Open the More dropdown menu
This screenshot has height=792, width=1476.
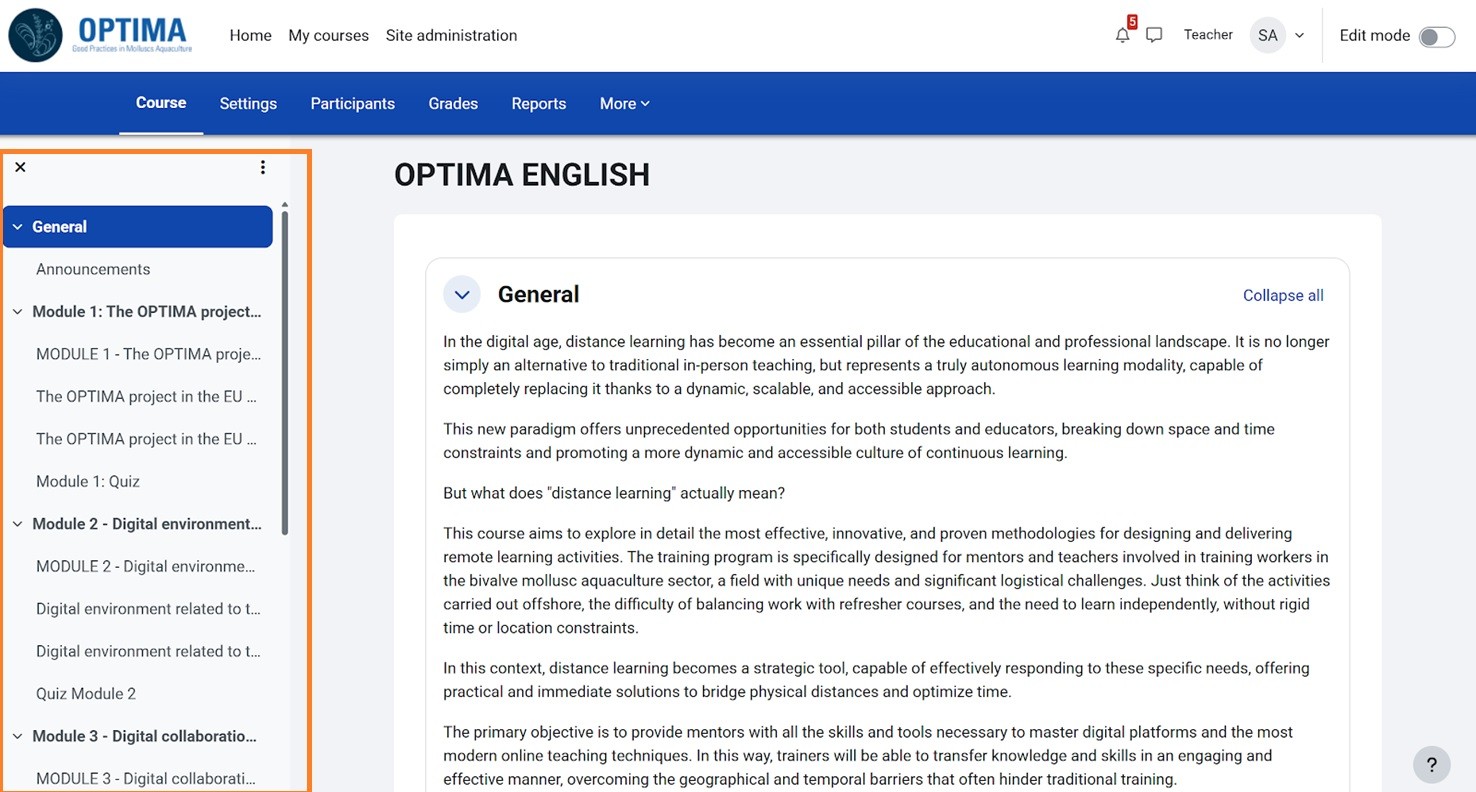click(x=625, y=104)
